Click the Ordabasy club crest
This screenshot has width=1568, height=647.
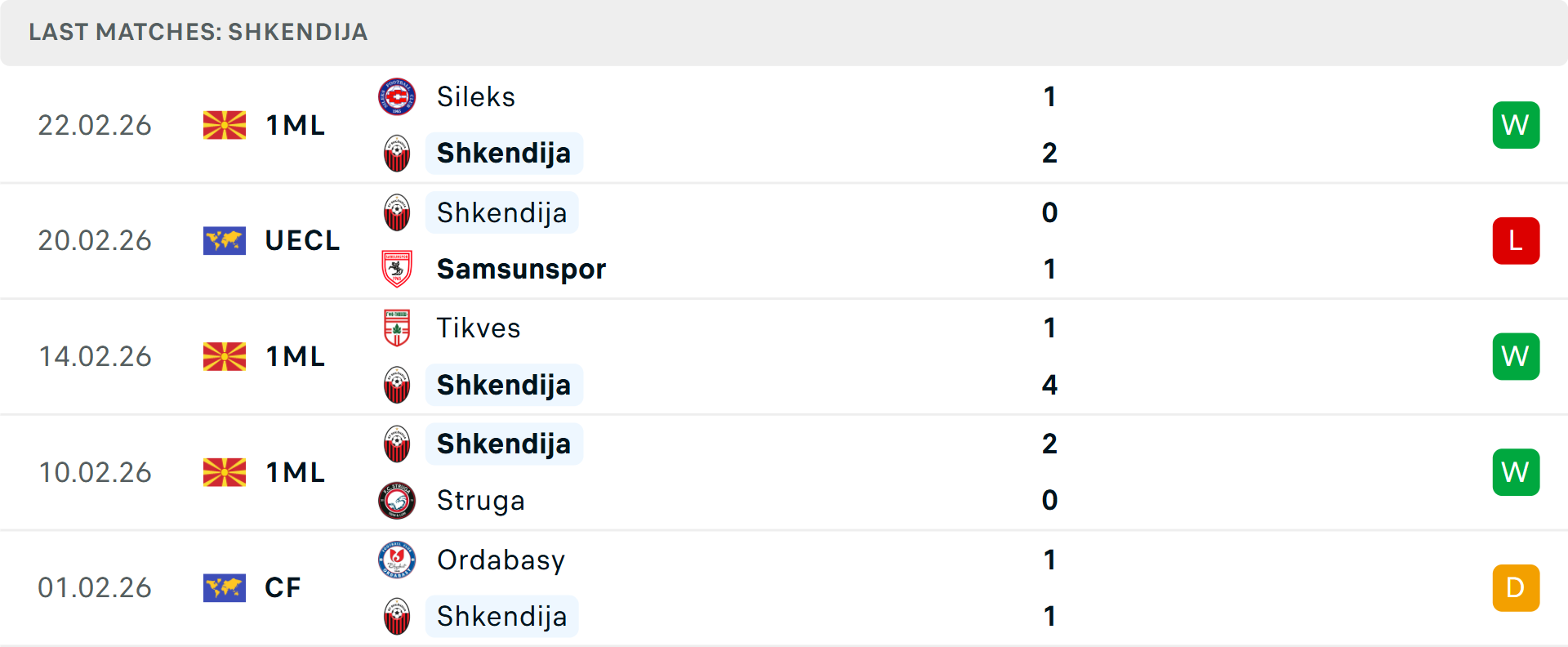[x=397, y=560]
